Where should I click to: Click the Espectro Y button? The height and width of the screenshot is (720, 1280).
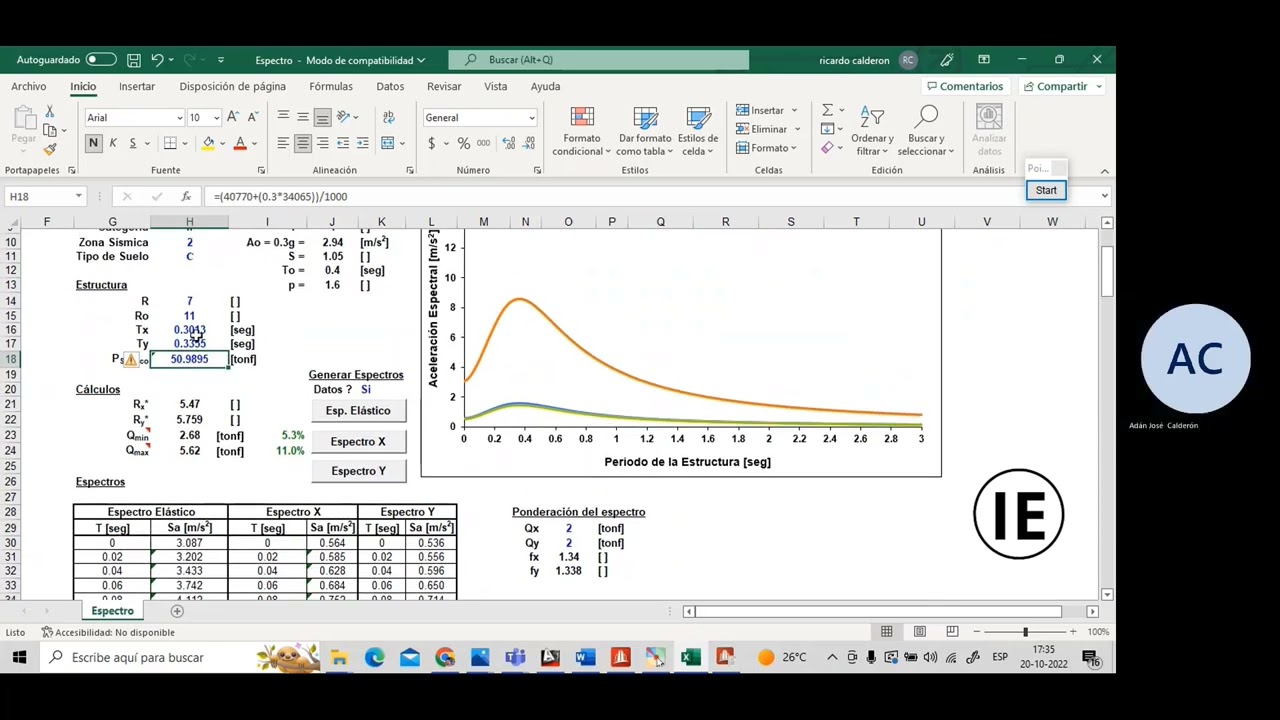(x=358, y=471)
